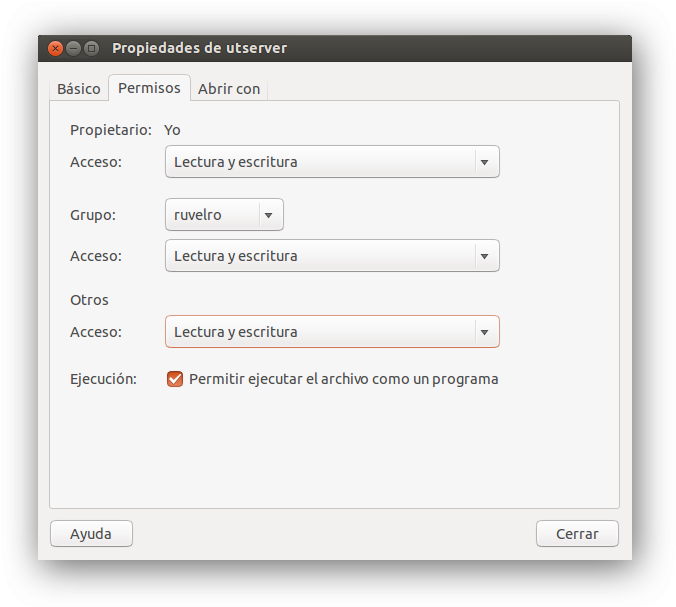The height and width of the screenshot is (607, 676).
Task: Switch to the Básico tab
Action: 79,89
